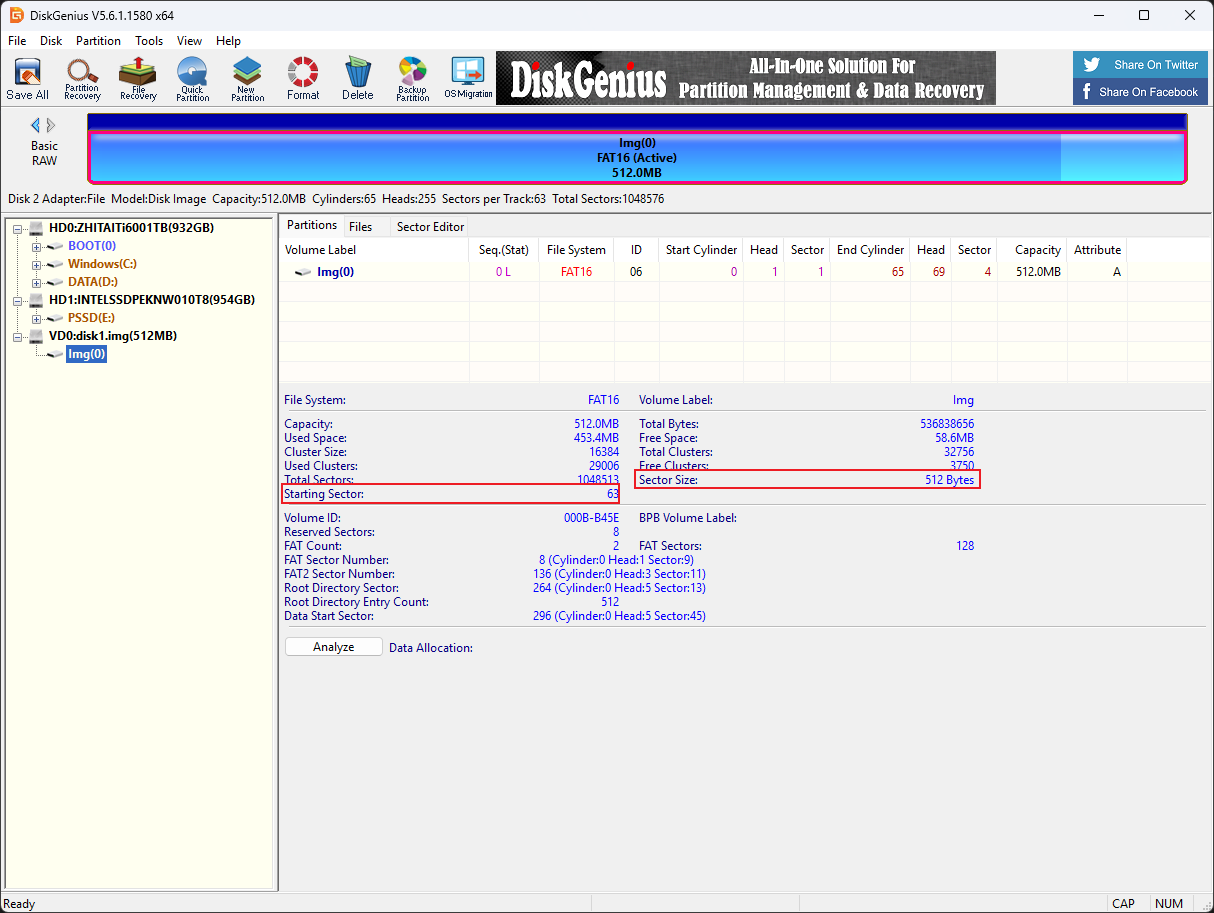Viewport: 1214px width, 913px height.
Task: Expand the DATA(D:) partition node
Action: 37,282
